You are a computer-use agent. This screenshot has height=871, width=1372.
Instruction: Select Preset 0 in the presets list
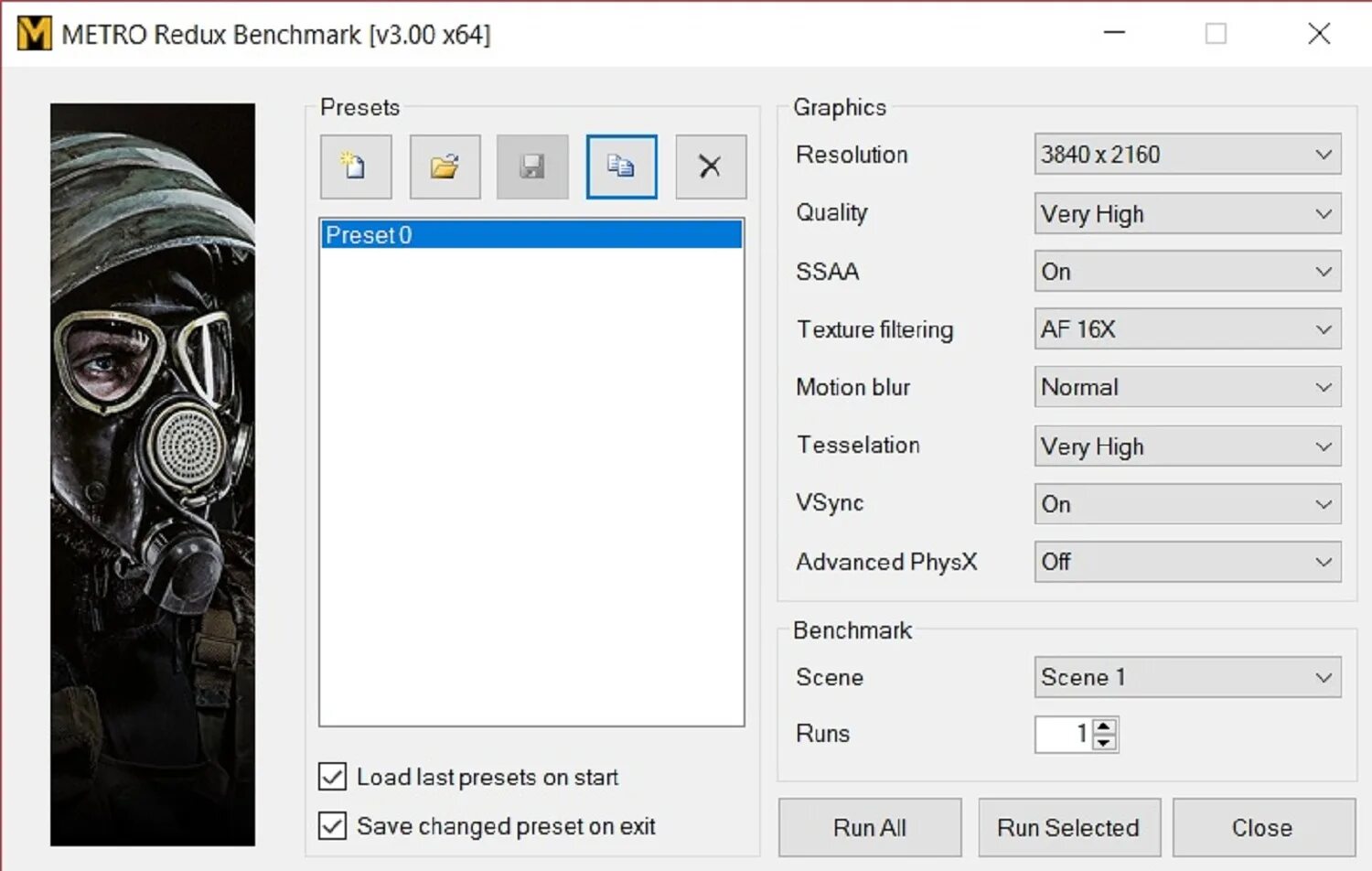click(531, 235)
